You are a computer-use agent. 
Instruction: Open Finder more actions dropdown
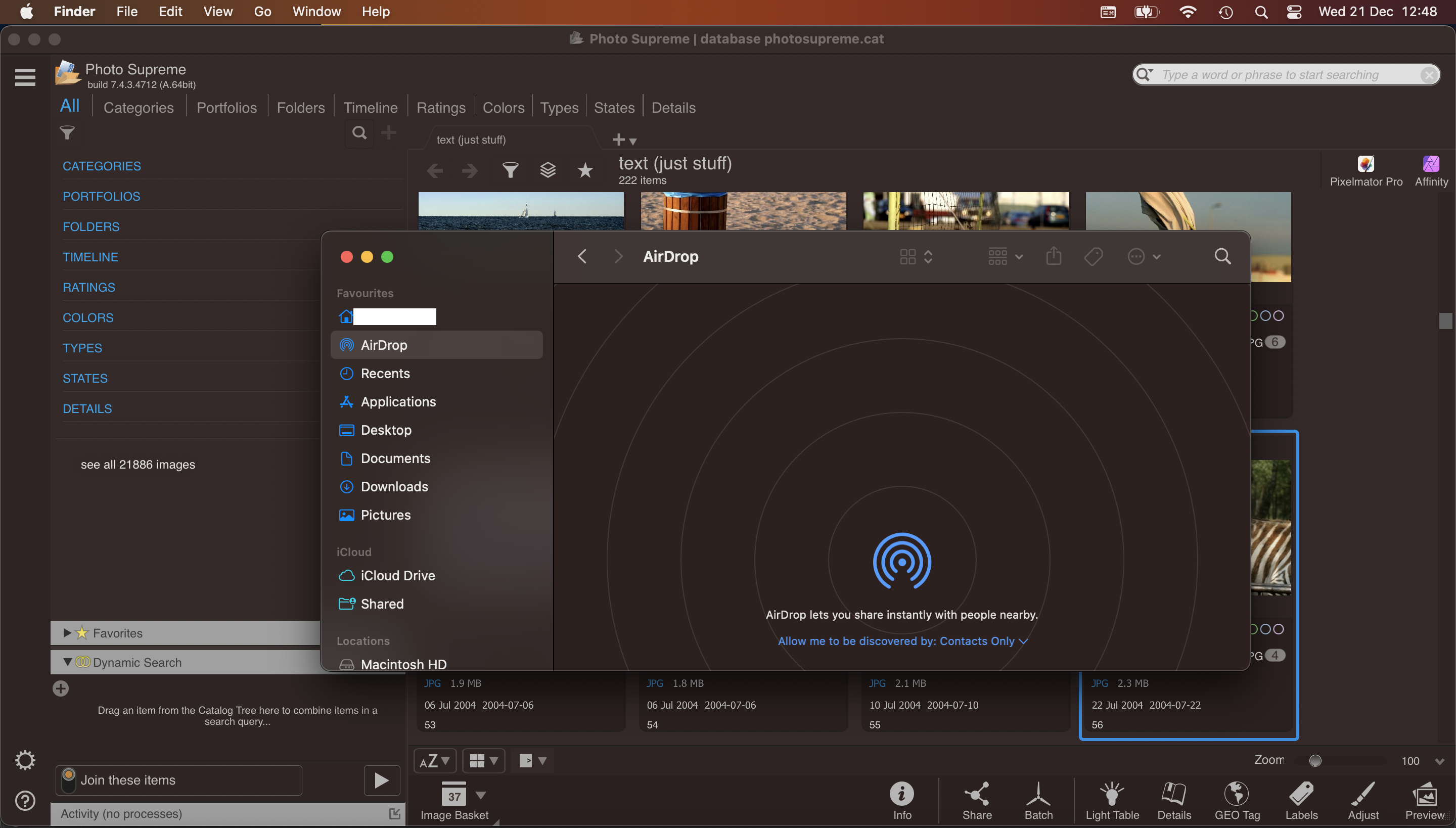1144,256
